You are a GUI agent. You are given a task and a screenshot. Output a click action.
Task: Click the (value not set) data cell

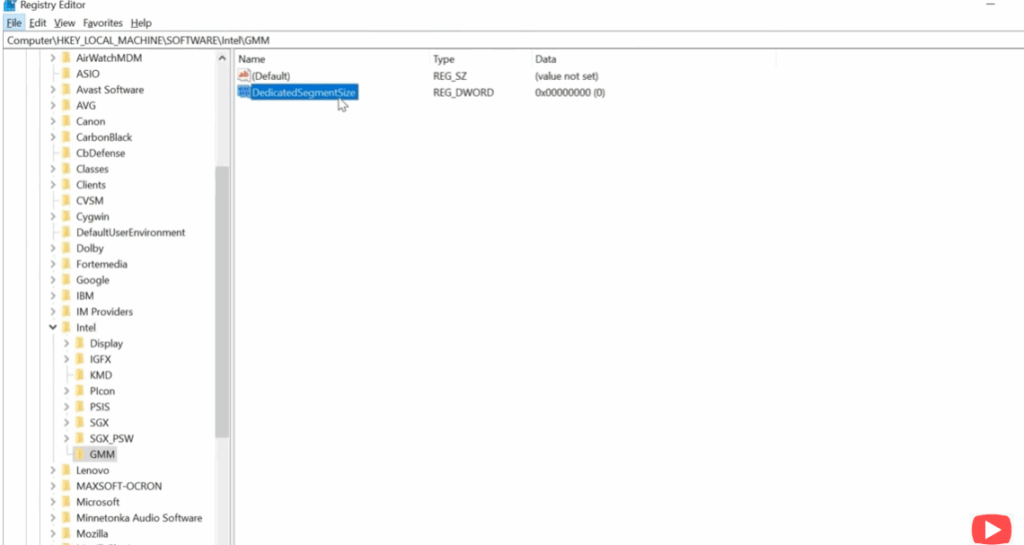click(x=566, y=76)
